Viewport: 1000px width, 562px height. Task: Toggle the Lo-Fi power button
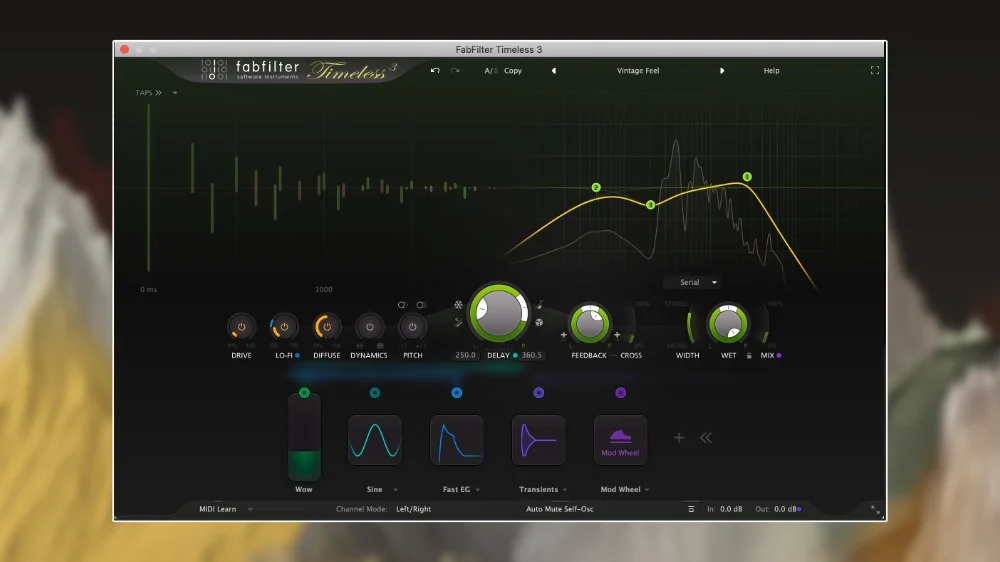point(284,327)
